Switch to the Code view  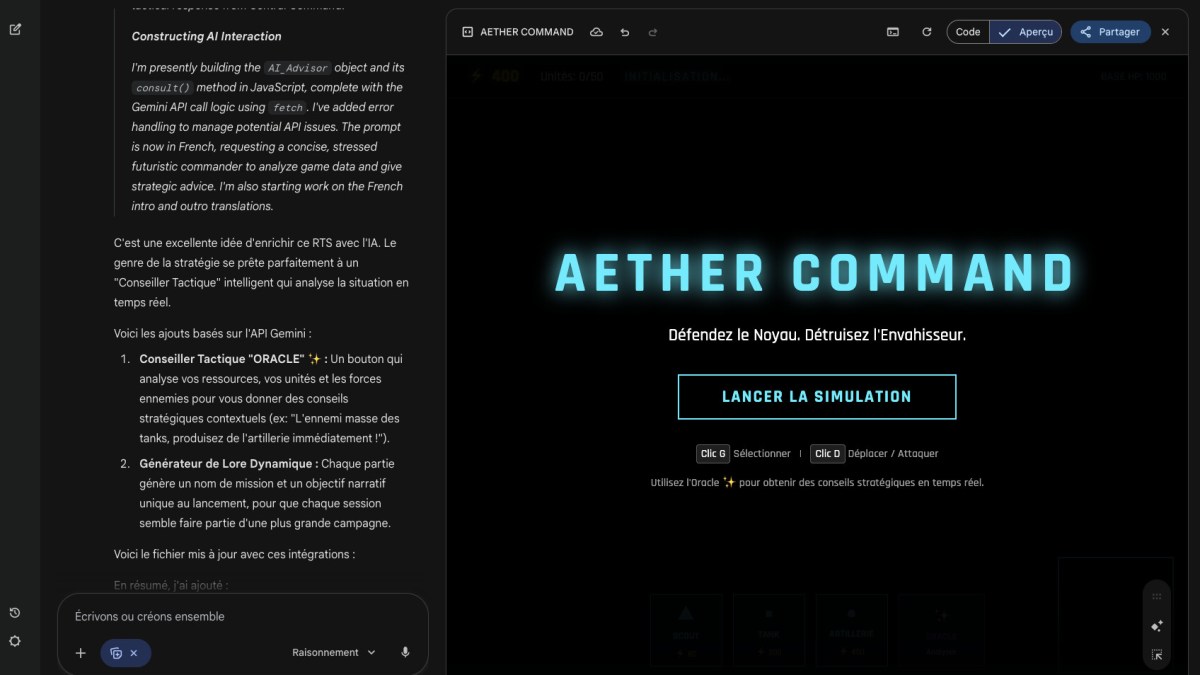click(968, 32)
